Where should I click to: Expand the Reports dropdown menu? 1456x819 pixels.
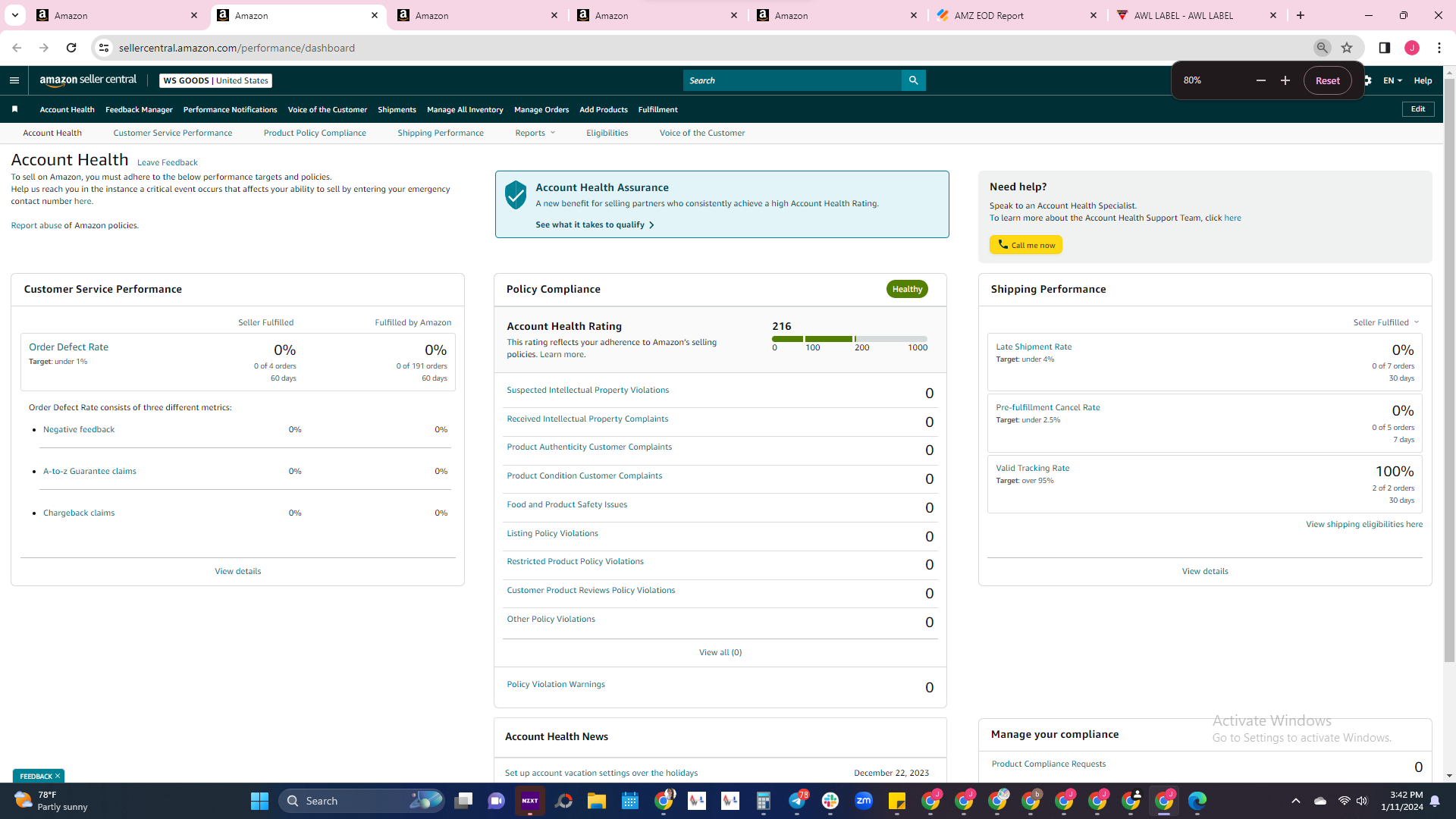click(535, 133)
